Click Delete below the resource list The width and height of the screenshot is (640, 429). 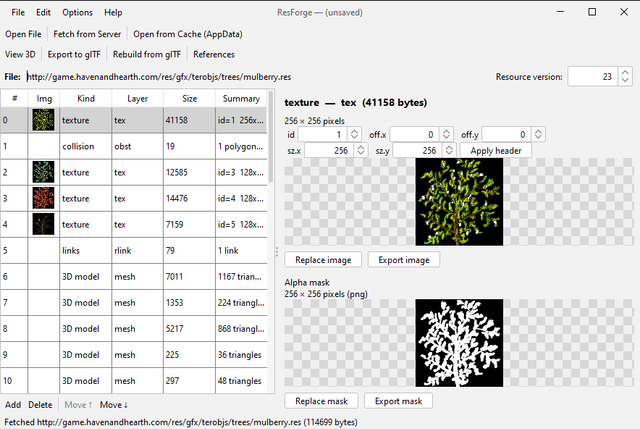pos(40,405)
